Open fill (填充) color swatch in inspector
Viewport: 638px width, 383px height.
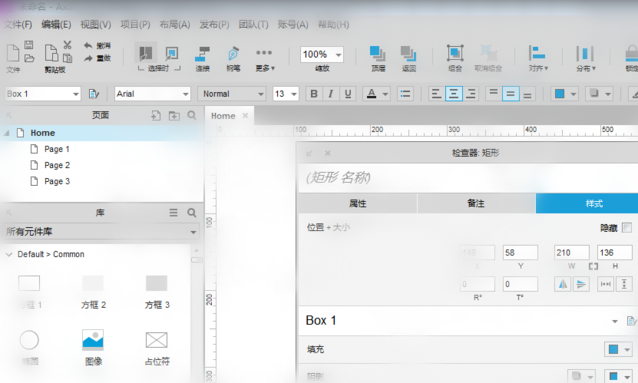pos(613,349)
